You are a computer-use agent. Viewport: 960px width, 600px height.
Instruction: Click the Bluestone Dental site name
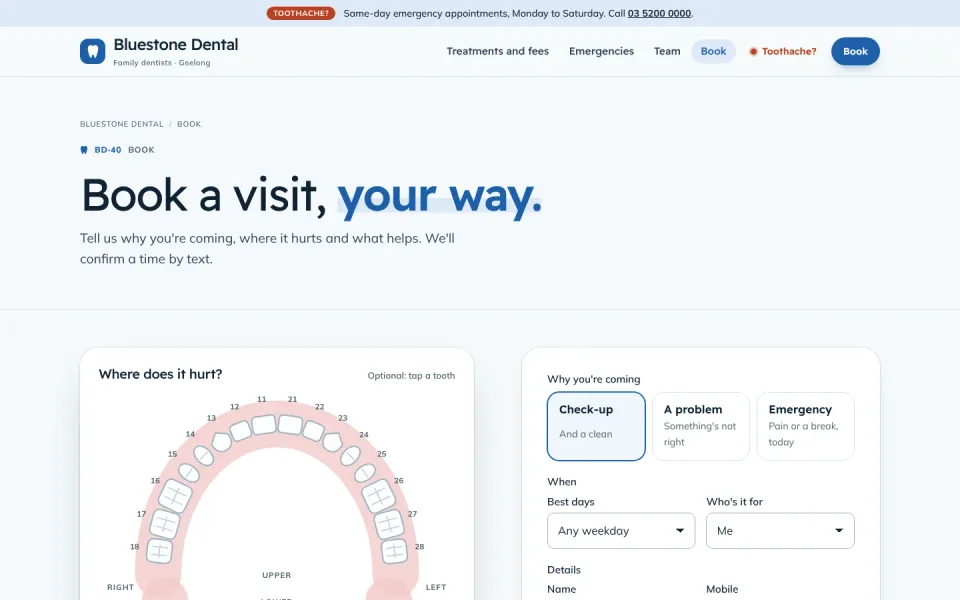click(x=176, y=45)
